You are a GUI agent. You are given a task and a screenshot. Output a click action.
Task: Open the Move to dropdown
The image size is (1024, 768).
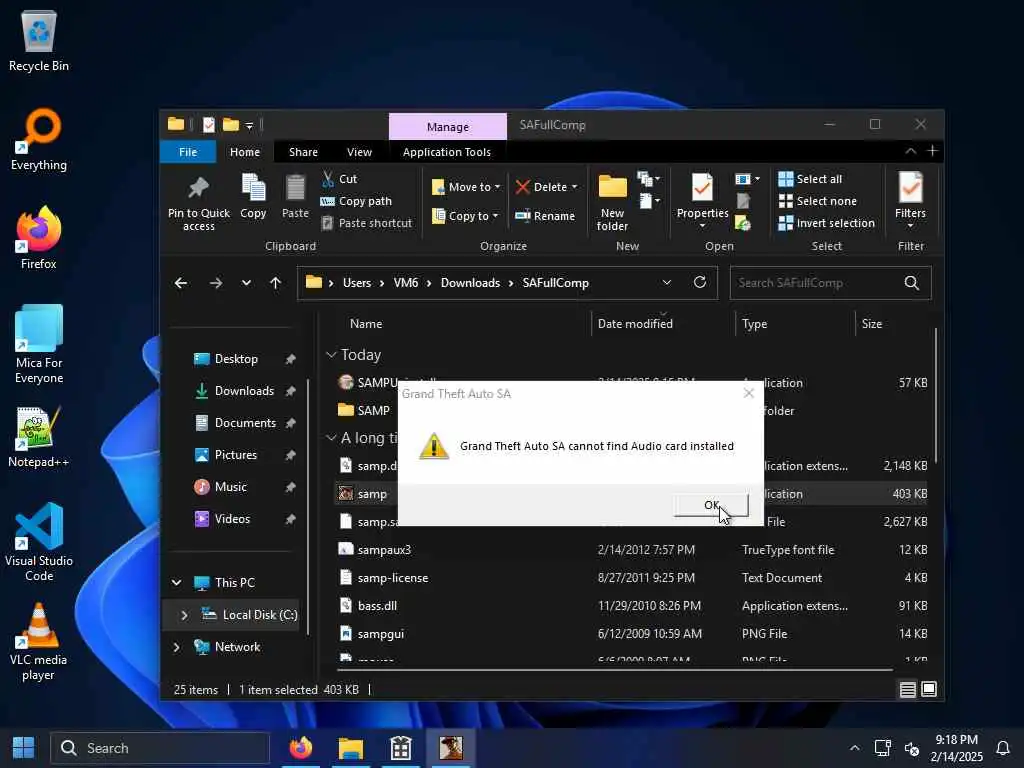click(x=466, y=187)
